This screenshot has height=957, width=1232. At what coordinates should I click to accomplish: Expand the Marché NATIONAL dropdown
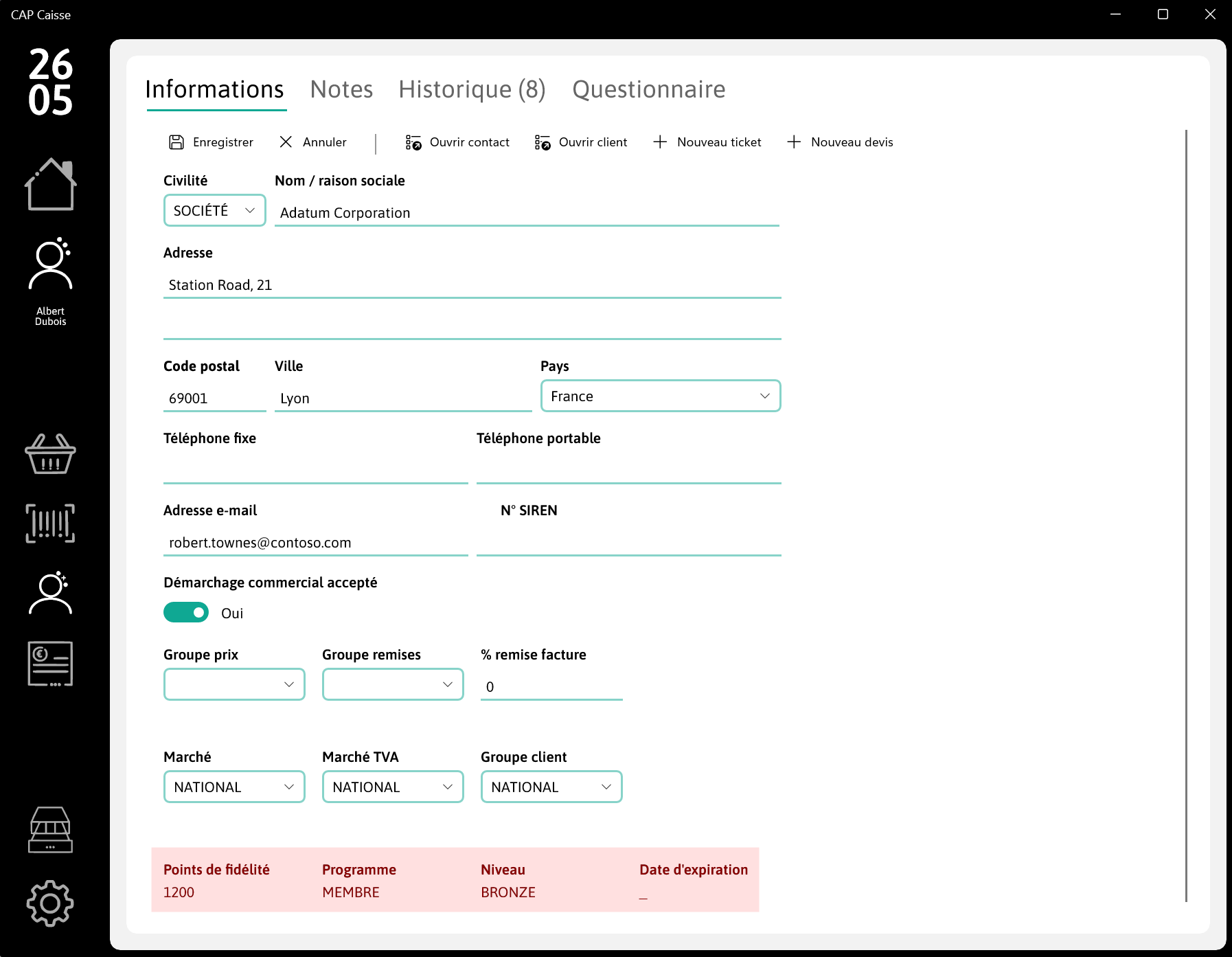(x=234, y=787)
